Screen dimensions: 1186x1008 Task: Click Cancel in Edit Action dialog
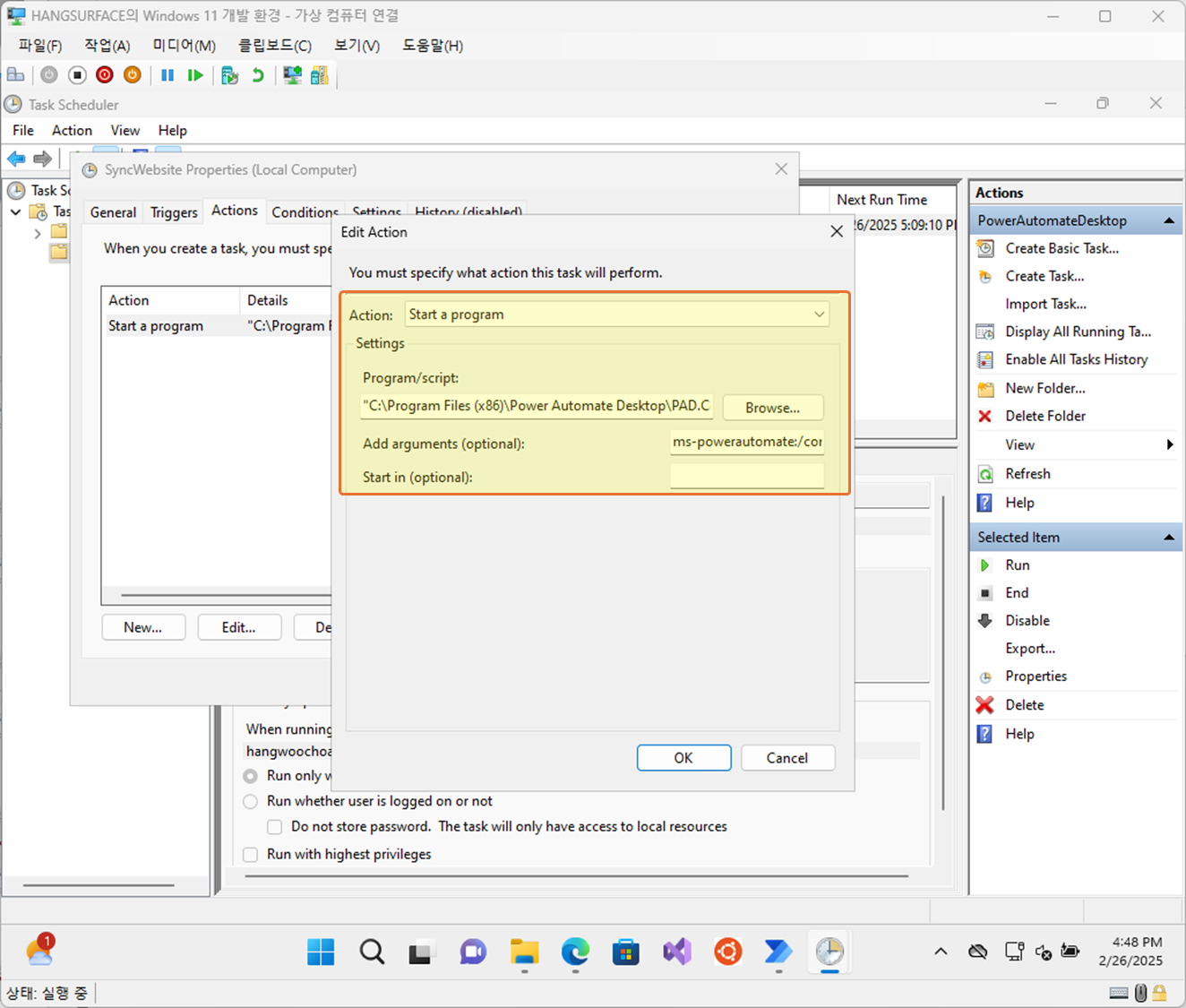click(x=787, y=758)
